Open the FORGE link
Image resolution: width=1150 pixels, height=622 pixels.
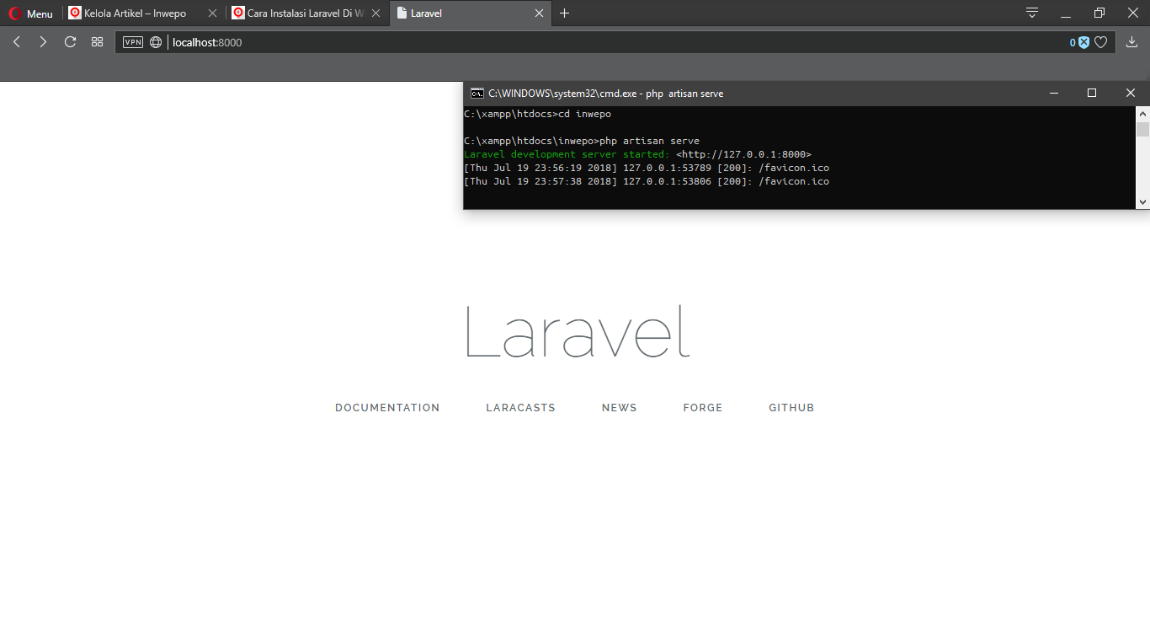point(703,408)
